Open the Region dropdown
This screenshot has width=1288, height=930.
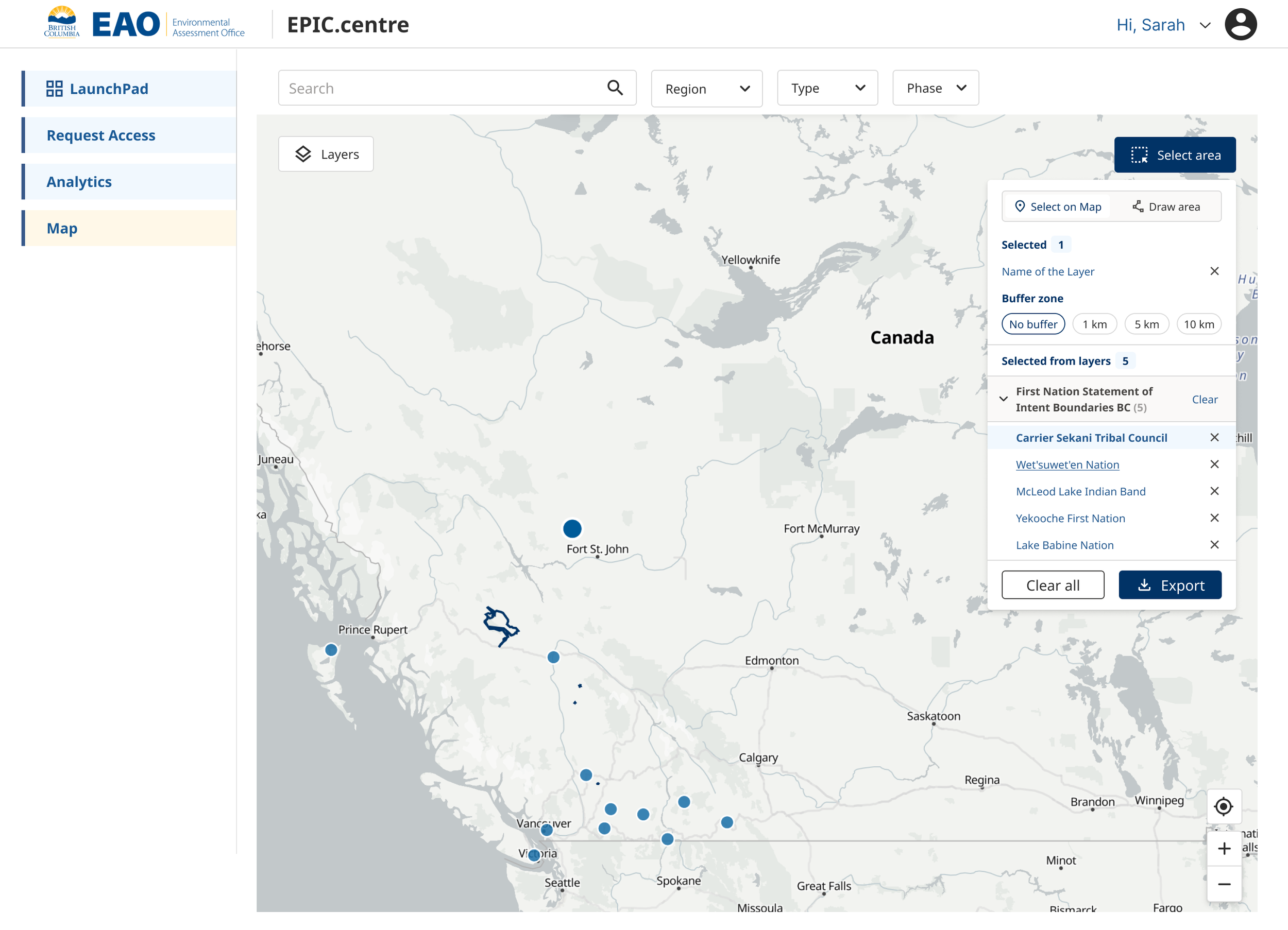point(706,89)
